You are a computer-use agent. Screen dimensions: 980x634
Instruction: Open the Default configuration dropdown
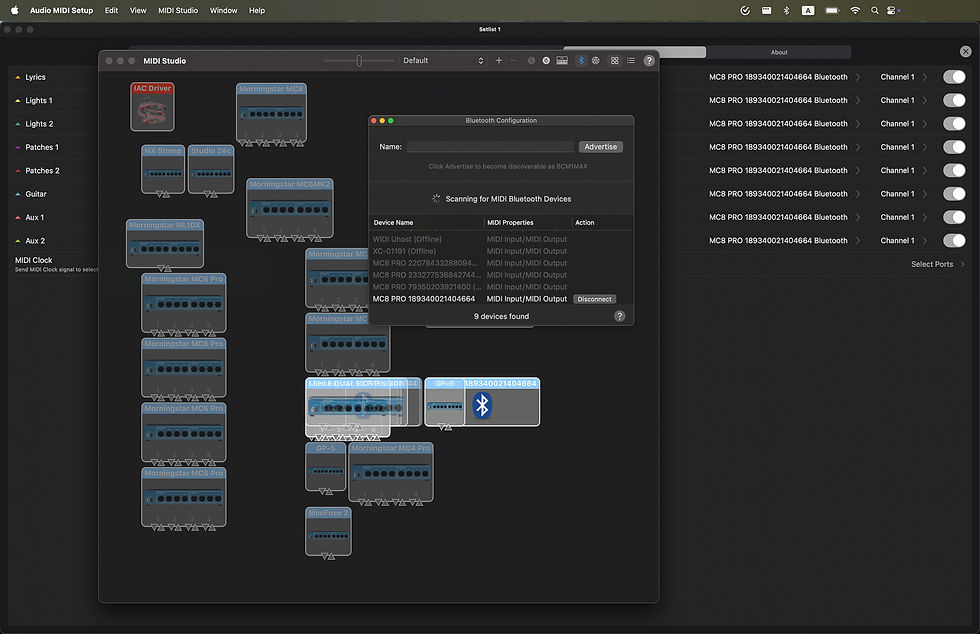[442, 61]
